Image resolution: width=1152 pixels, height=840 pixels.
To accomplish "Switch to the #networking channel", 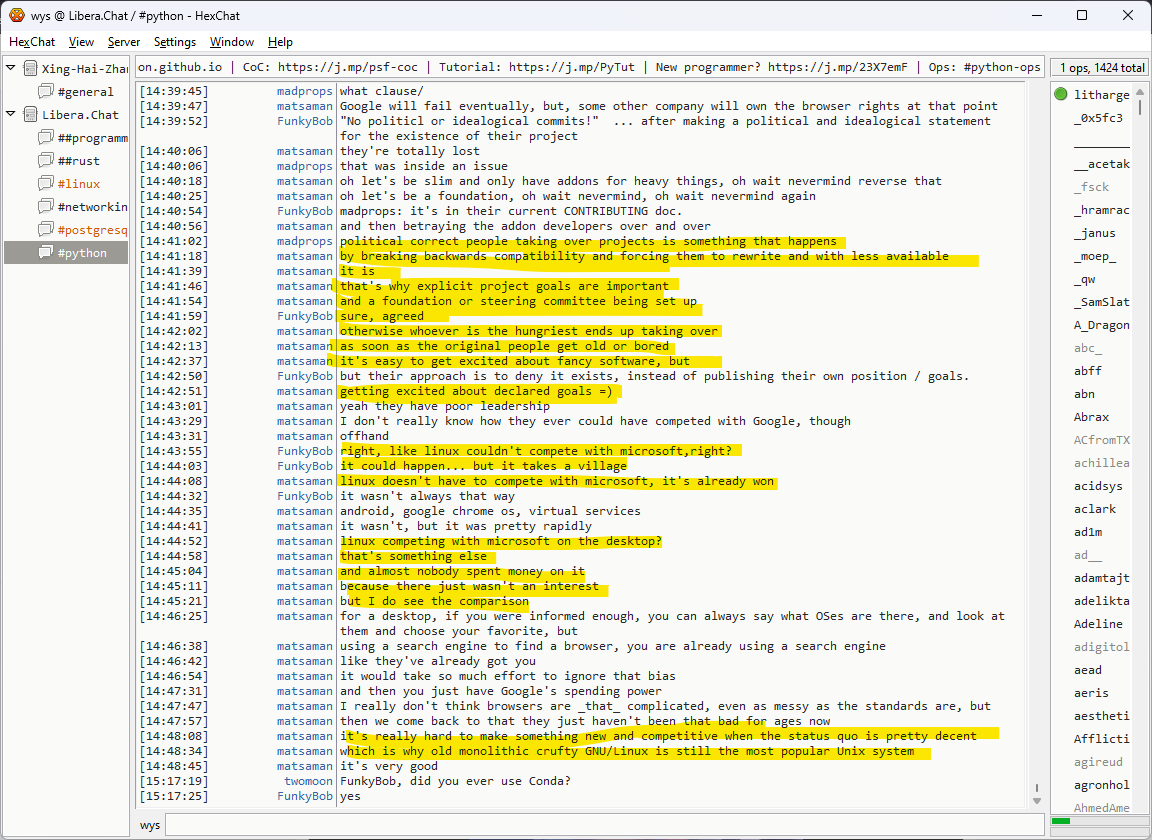I will (x=92, y=207).
